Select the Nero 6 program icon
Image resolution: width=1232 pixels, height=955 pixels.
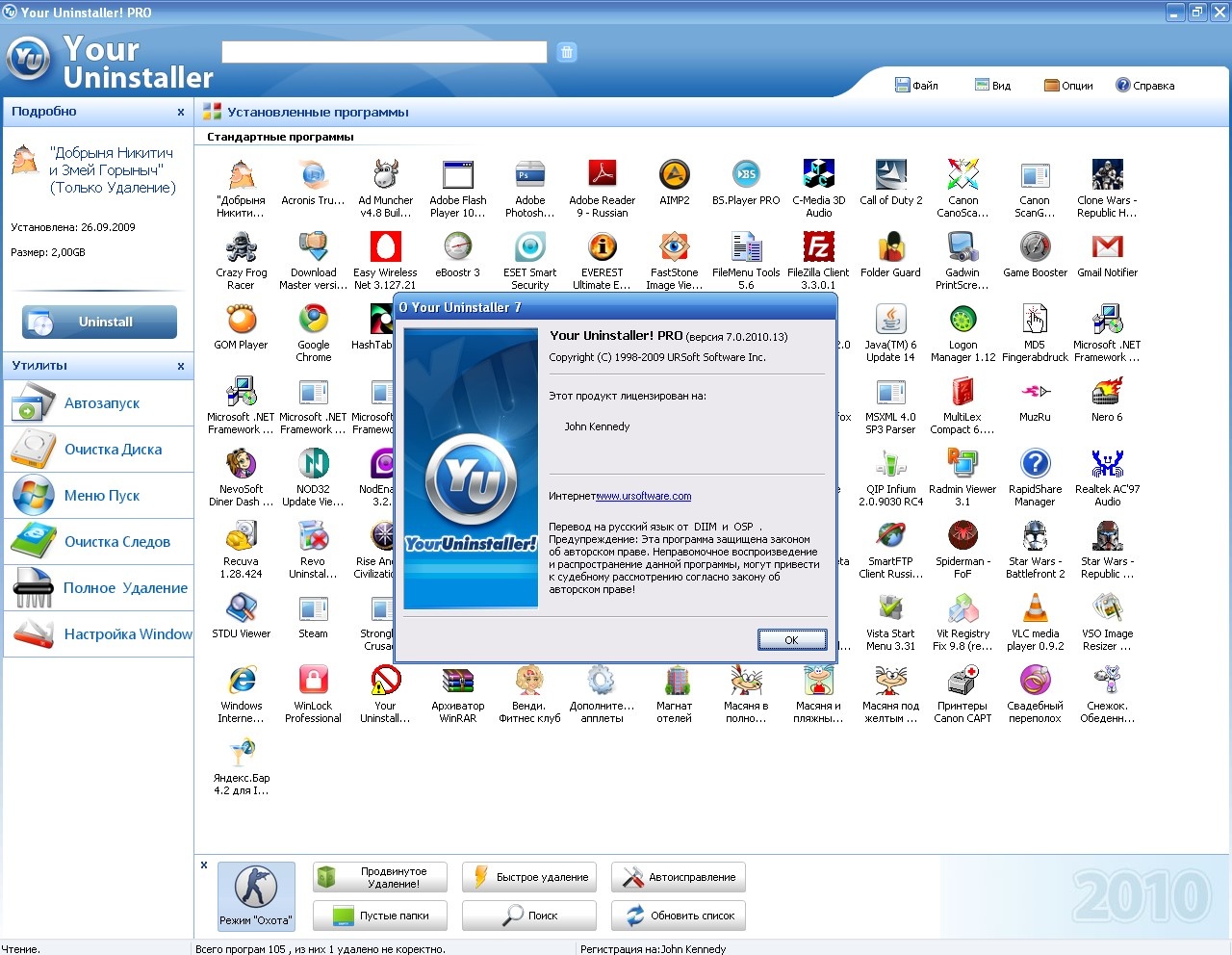1107,392
